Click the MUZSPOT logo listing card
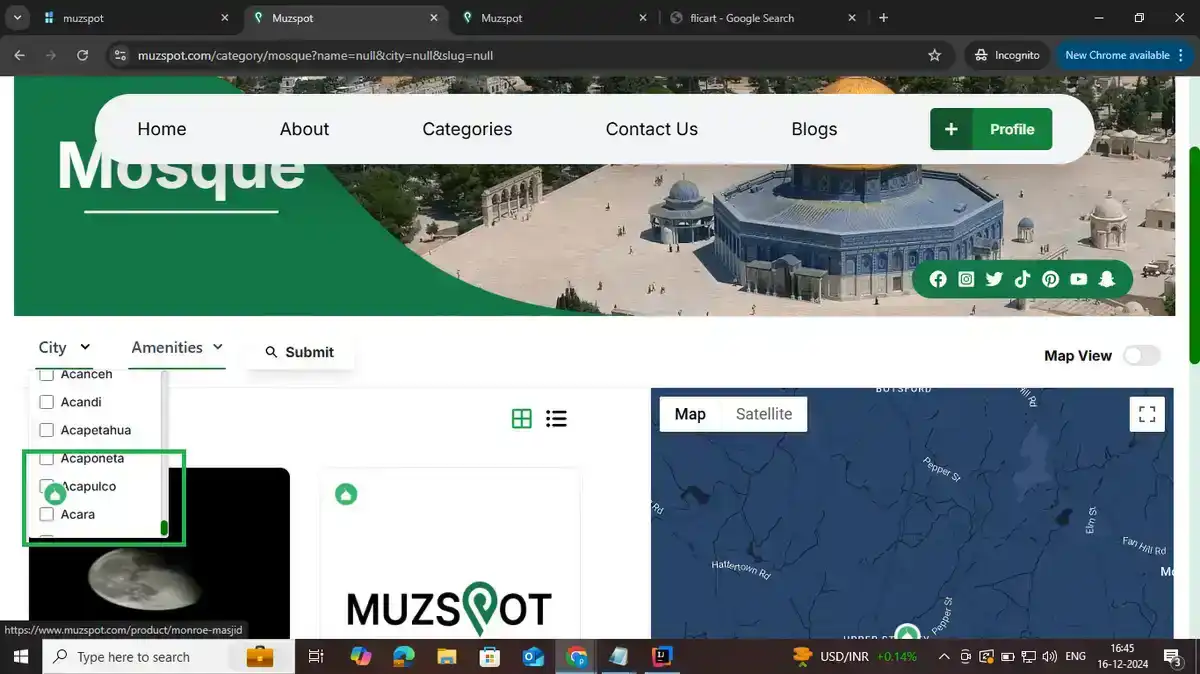Screen dimensions: 1200x674 (450, 553)
